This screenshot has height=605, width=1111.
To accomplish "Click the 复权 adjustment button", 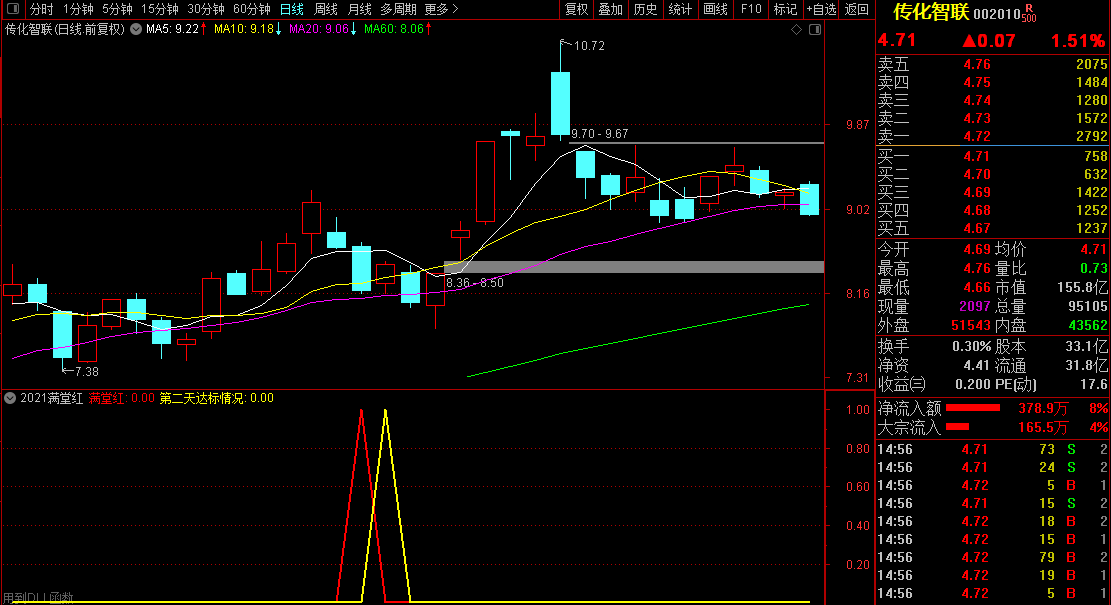I will (x=577, y=9).
